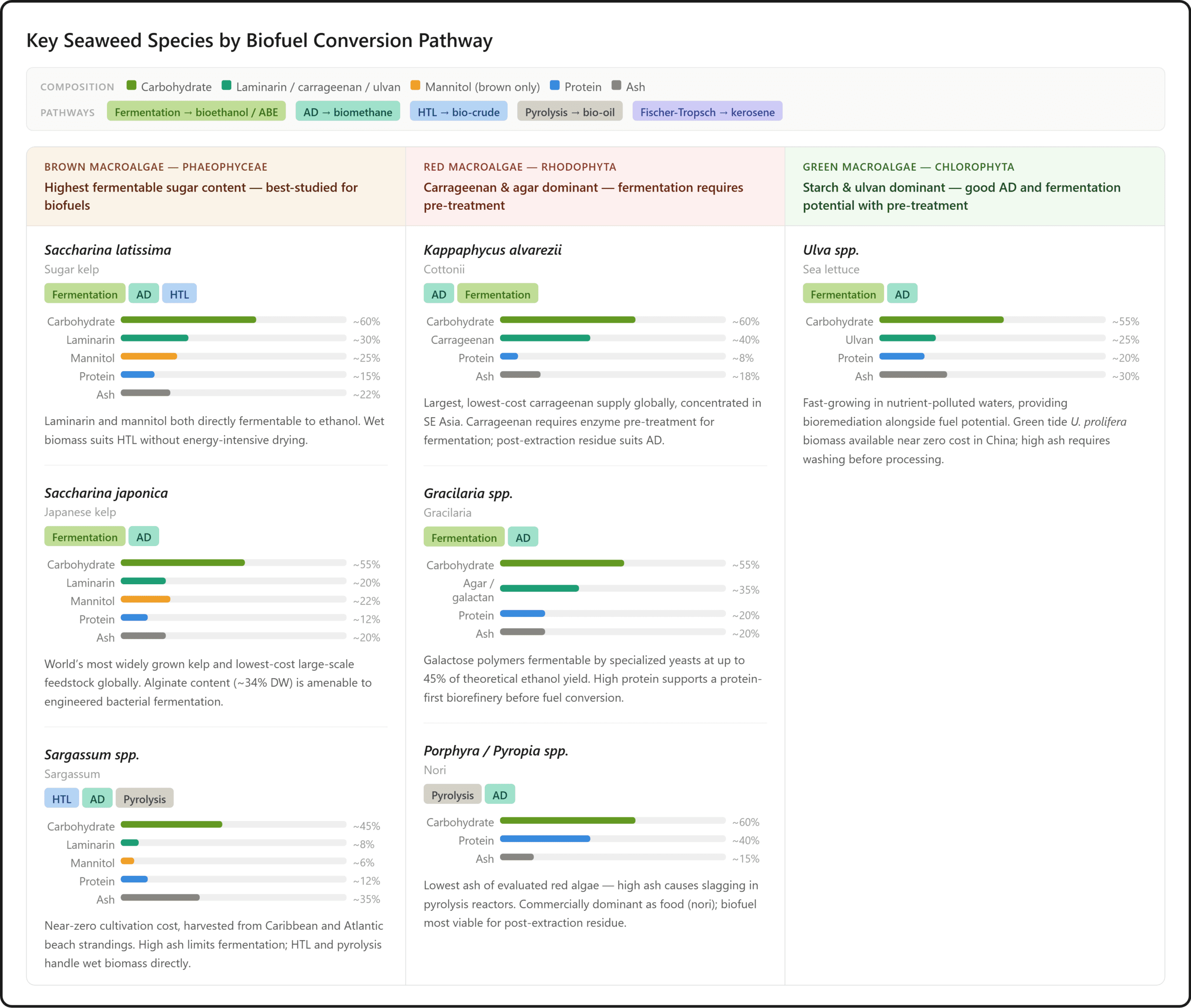The width and height of the screenshot is (1191, 1008).
Task: Select the 'Pyrolysis → bio-oil' pathway tag
Action: (570, 112)
